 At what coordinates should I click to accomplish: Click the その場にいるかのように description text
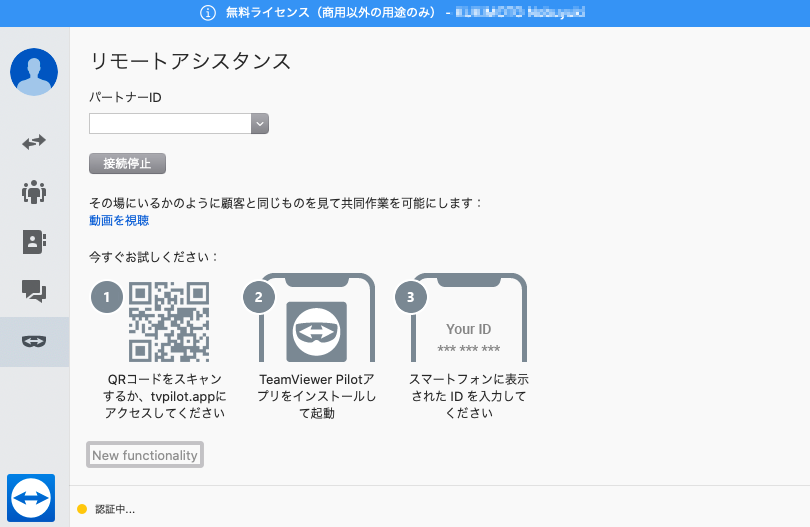click(x=285, y=203)
